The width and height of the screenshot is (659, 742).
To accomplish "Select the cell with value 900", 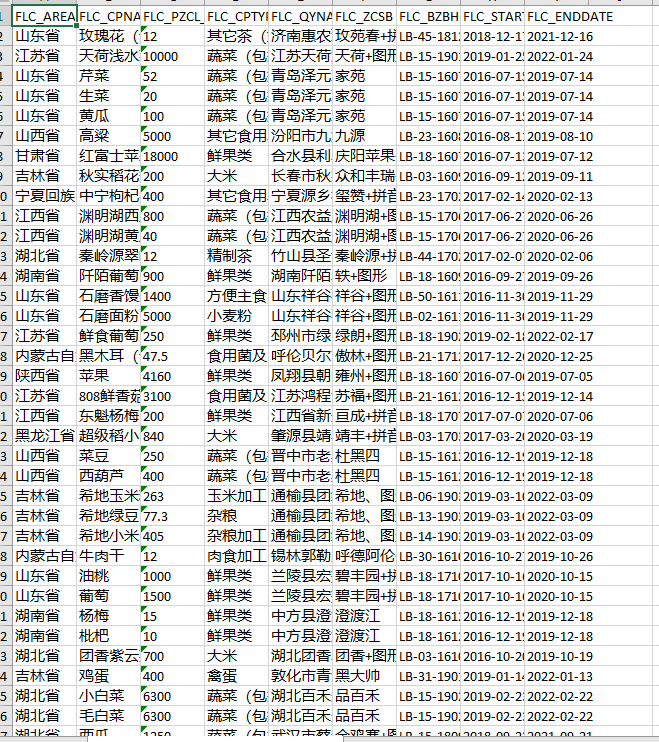I will 173,276.
